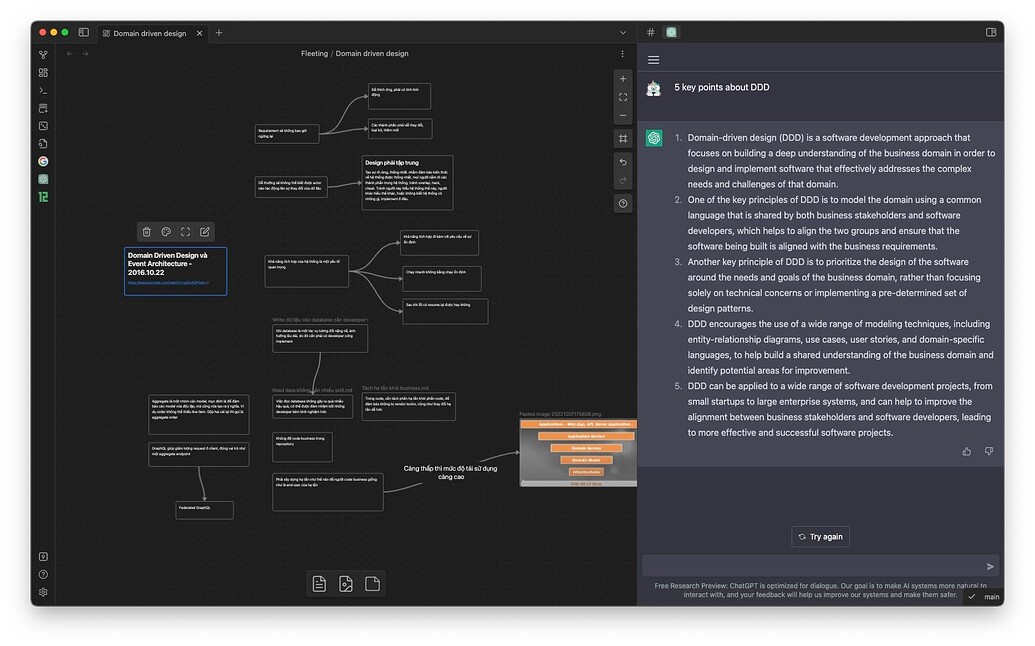Delete the selected card using the trash icon
This screenshot has width=1035, height=646.
(x=145, y=231)
